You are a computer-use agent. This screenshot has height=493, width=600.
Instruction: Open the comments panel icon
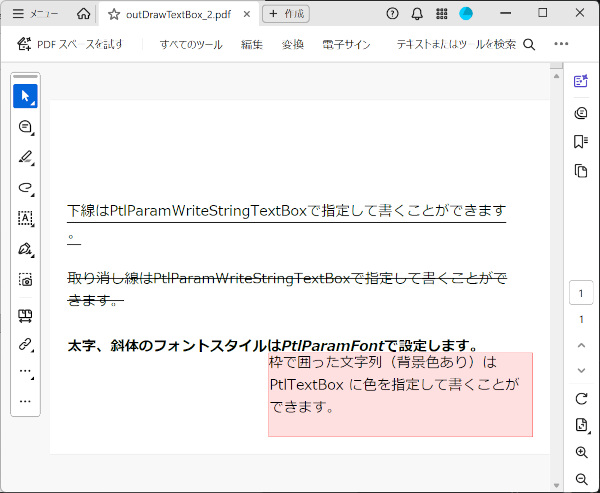coord(581,113)
